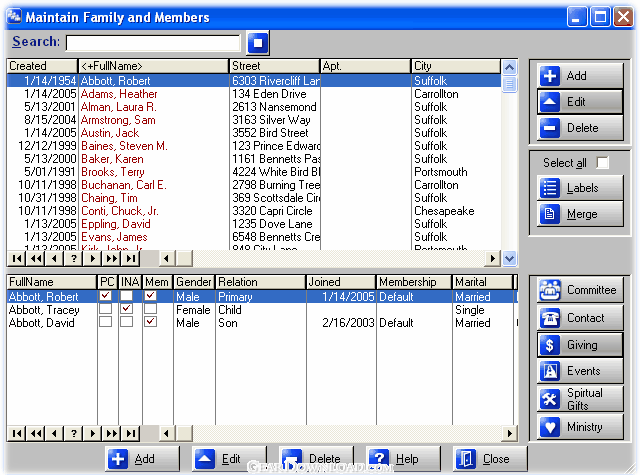Select the Conti, Chuck, Jr. family row
The height and width of the screenshot is (475, 640).
click(x=253, y=211)
